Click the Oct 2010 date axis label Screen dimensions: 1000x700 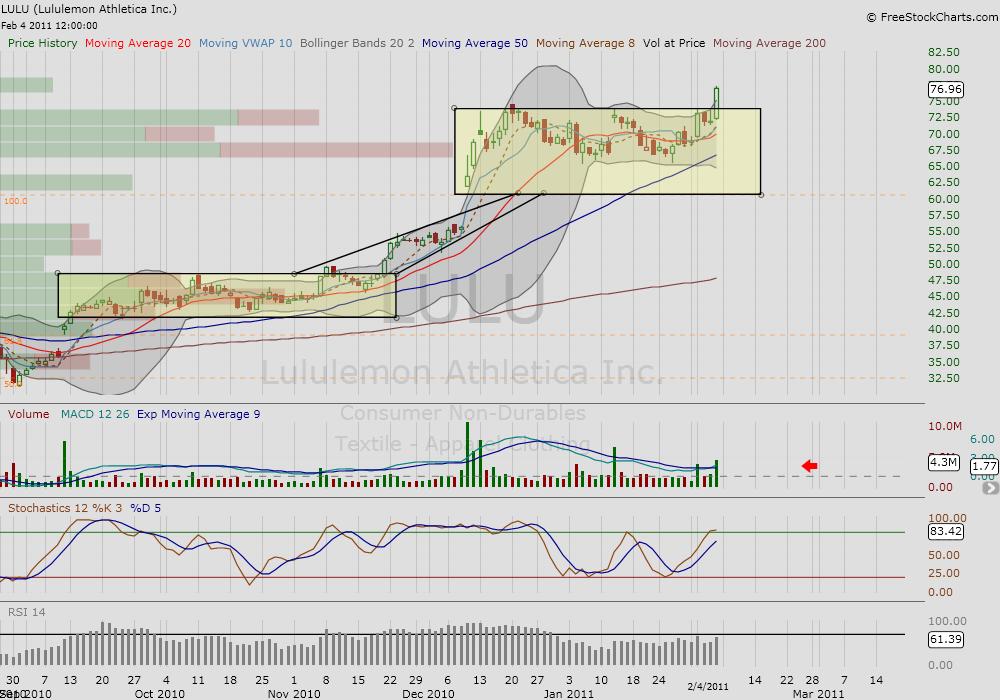(x=159, y=694)
